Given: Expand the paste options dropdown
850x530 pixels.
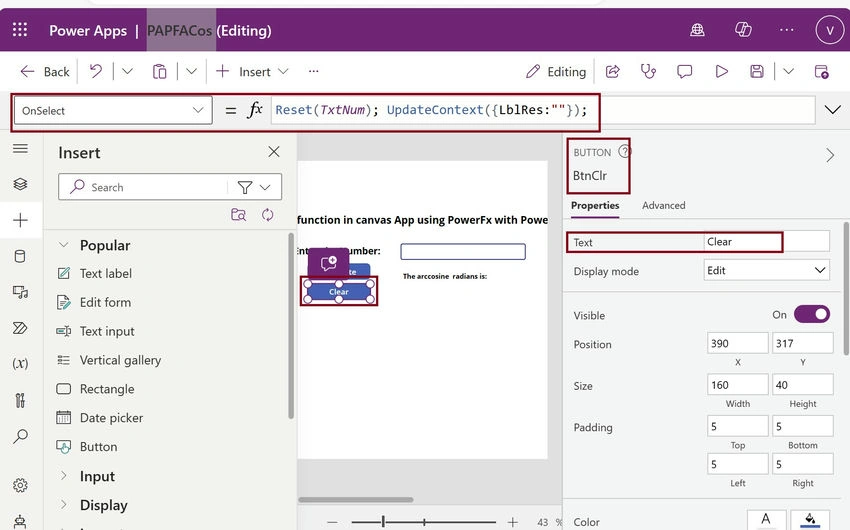Looking at the screenshot, I should click(x=191, y=71).
